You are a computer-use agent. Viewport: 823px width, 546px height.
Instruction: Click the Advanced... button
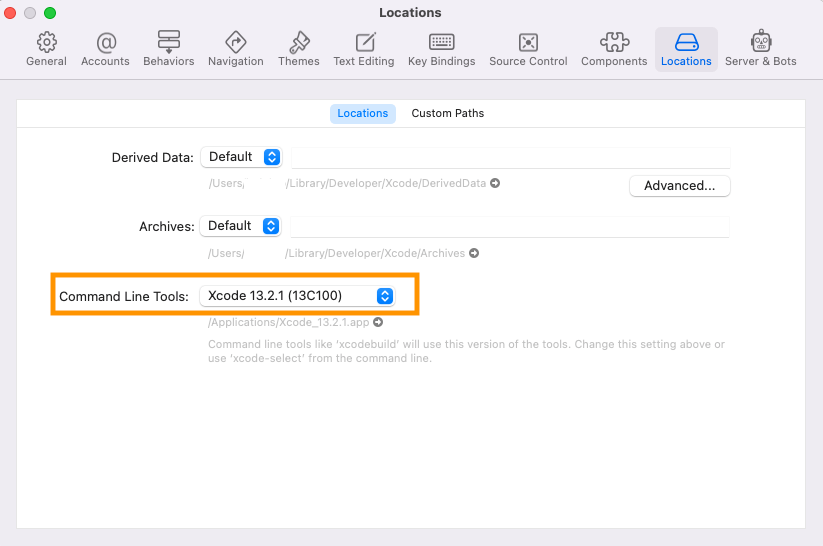tap(680, 186)
